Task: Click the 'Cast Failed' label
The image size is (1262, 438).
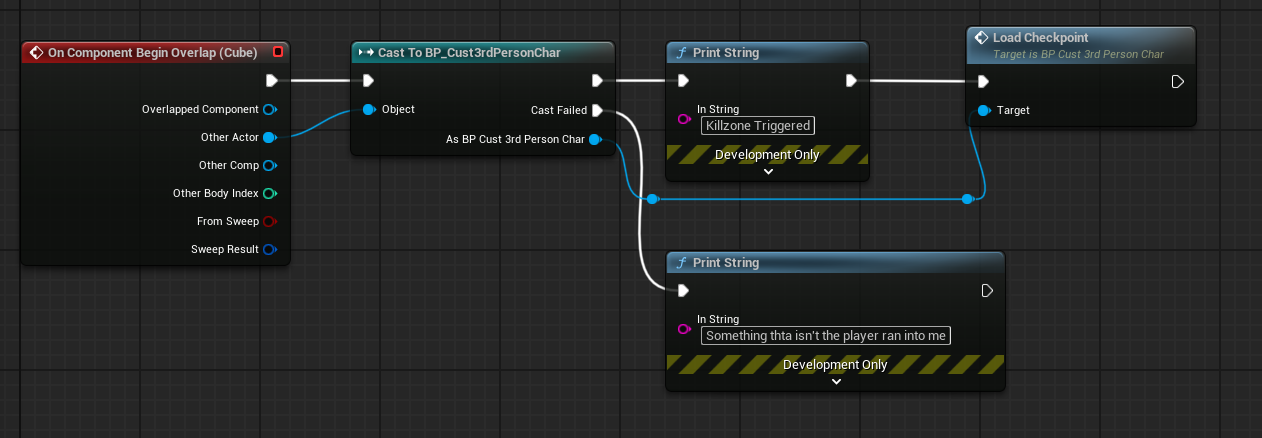Action: (x=559, y=110)
